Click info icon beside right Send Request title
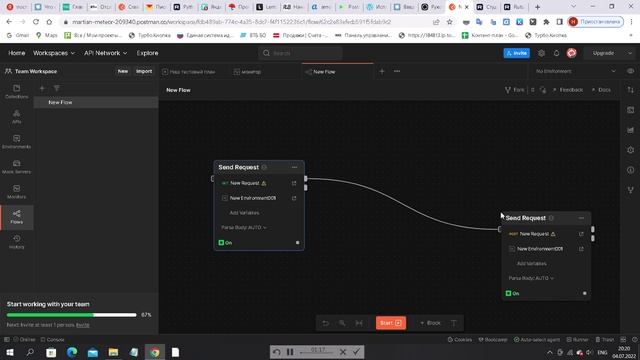640x360 pixels. point(551,218)
